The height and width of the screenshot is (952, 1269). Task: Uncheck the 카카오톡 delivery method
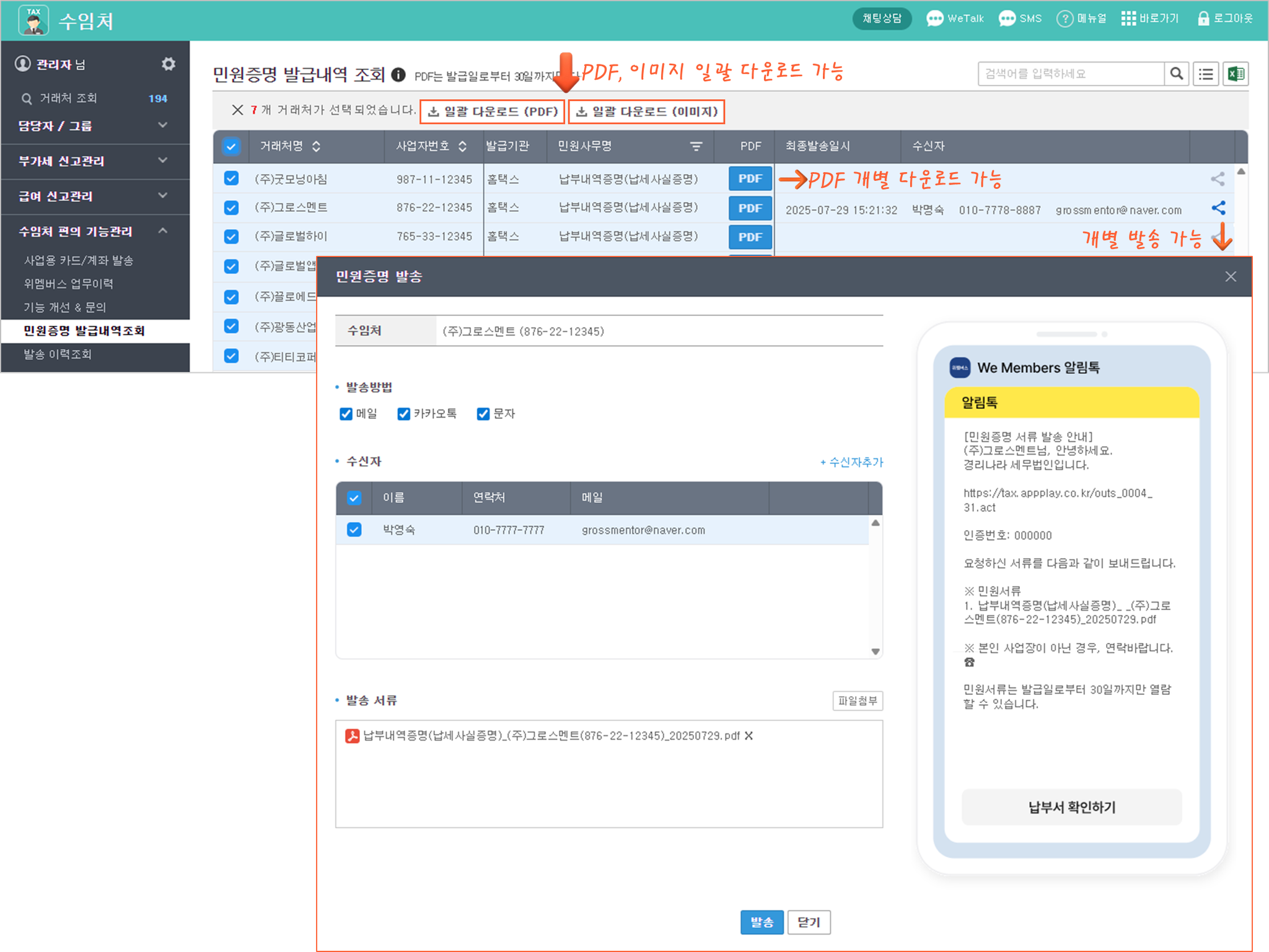[x=403, y=414]
